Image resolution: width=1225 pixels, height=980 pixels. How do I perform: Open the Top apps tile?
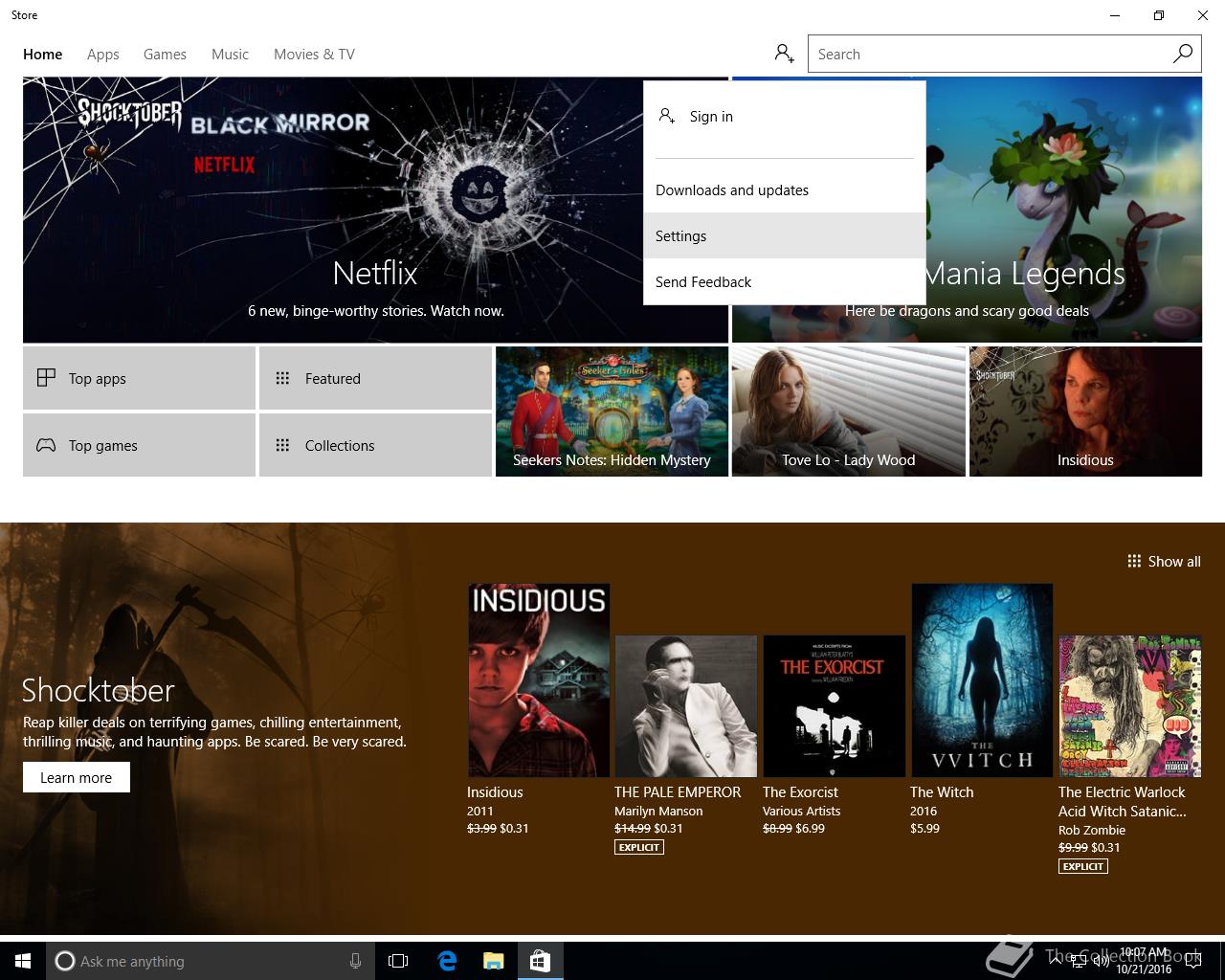tap(139, 378)
